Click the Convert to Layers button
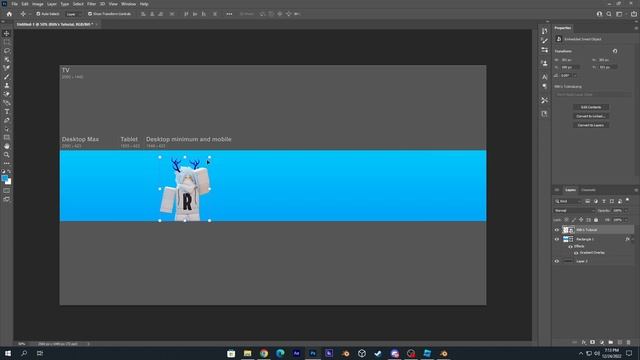The height and width of the screenshot is (360, 640). coord(591,125)
